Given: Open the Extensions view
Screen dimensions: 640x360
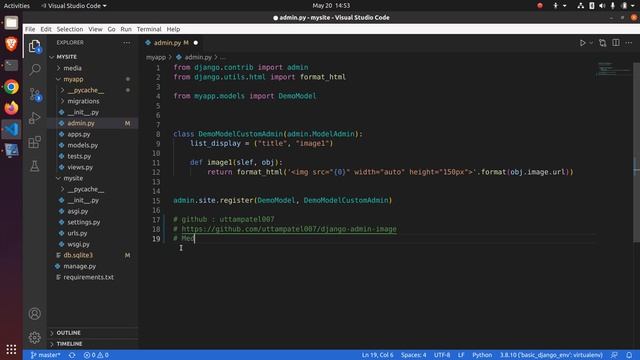Looking at the screenshot, I should [x=35, y=142].
